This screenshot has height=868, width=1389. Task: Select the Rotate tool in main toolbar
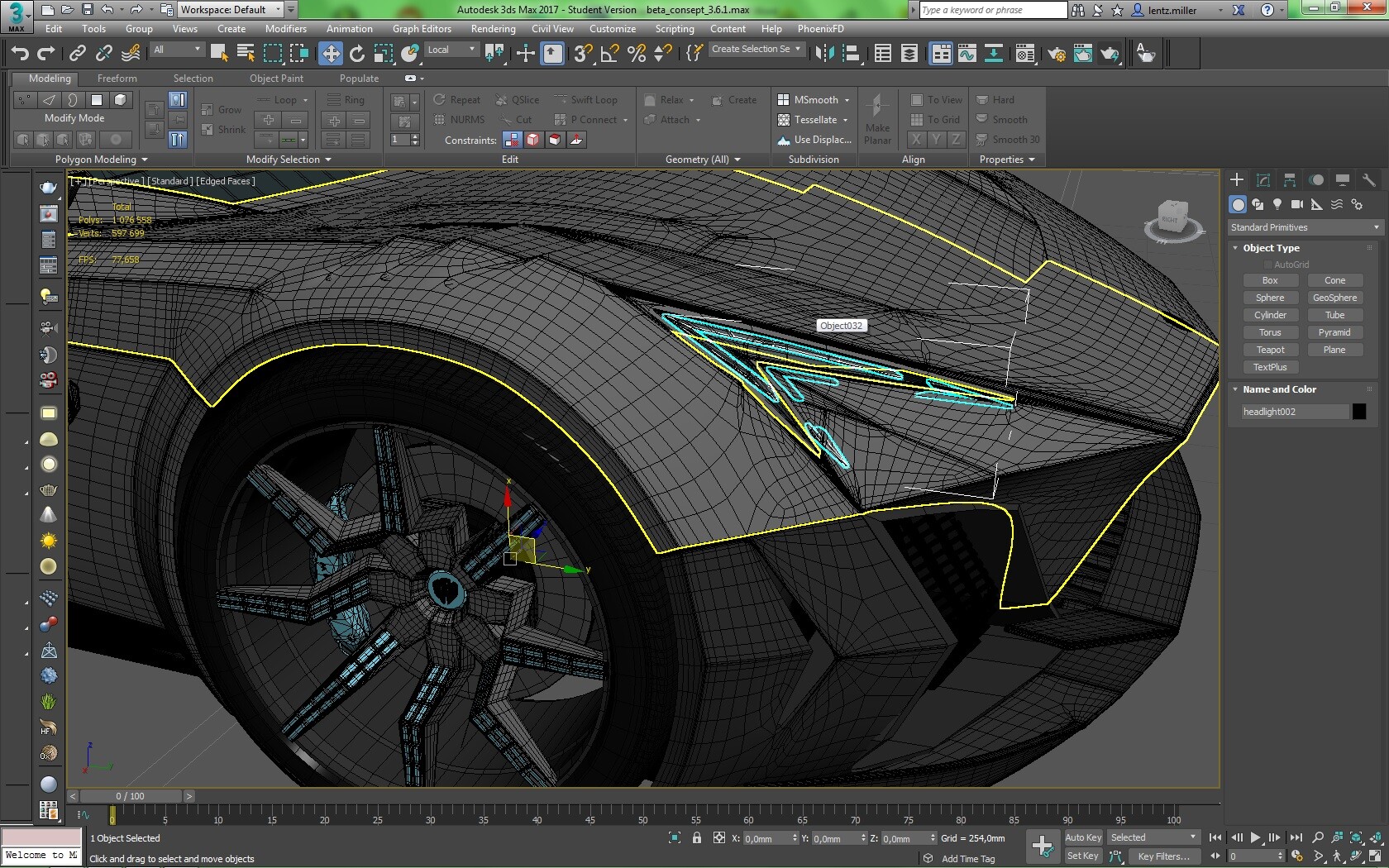pyautogui.click(x=357, y=54)
